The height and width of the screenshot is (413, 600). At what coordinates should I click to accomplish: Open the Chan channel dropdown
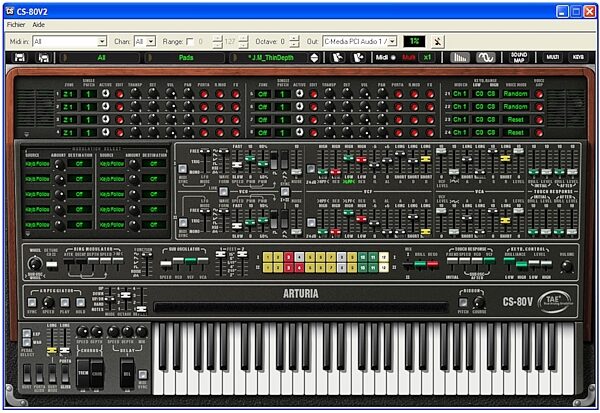click(145, 41)
